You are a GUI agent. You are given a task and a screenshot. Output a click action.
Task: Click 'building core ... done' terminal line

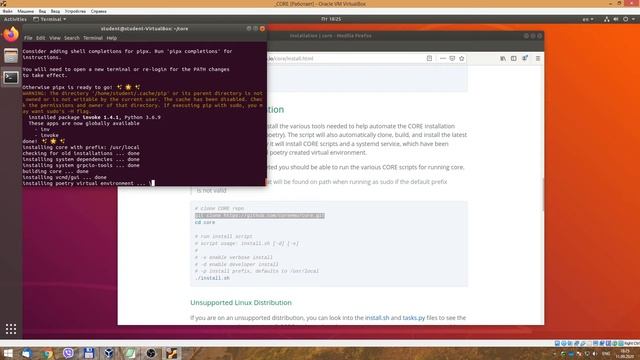click(55, 171)
